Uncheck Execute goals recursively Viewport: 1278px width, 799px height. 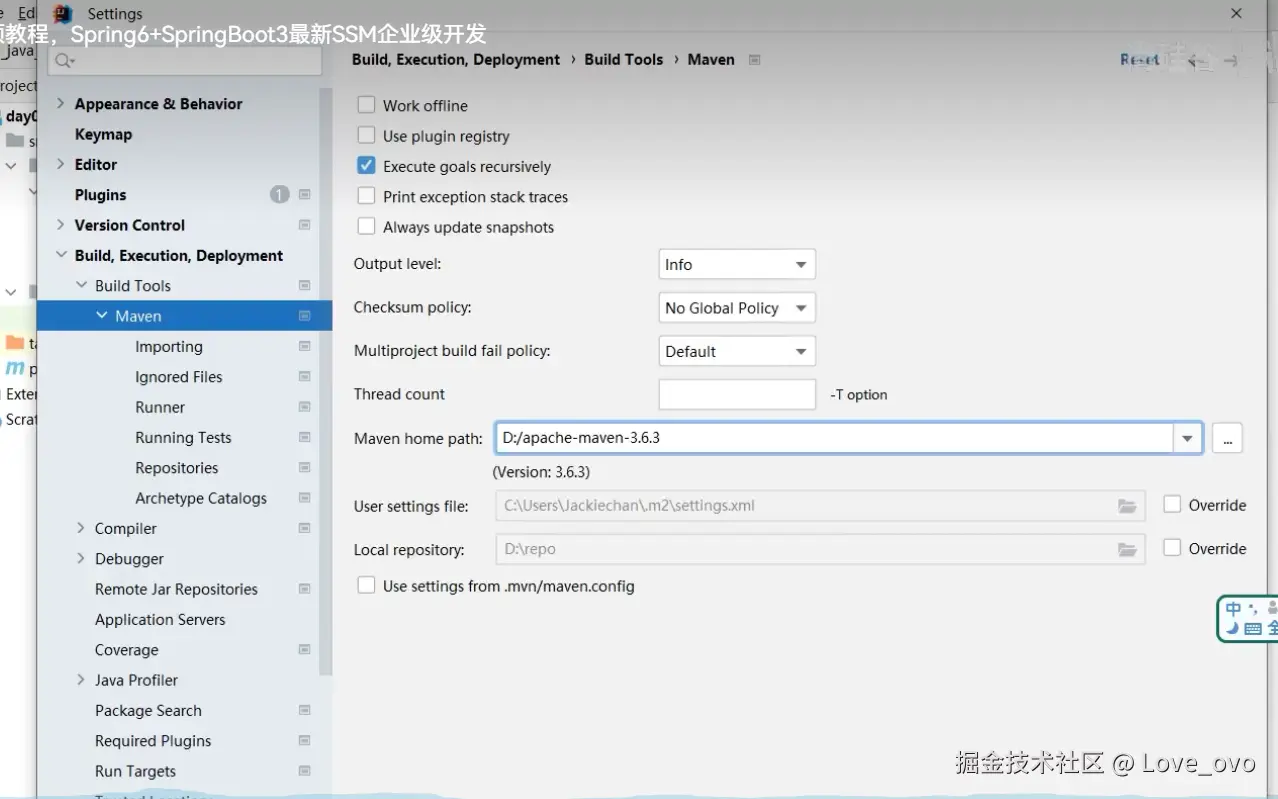click(x=367, y=166)
